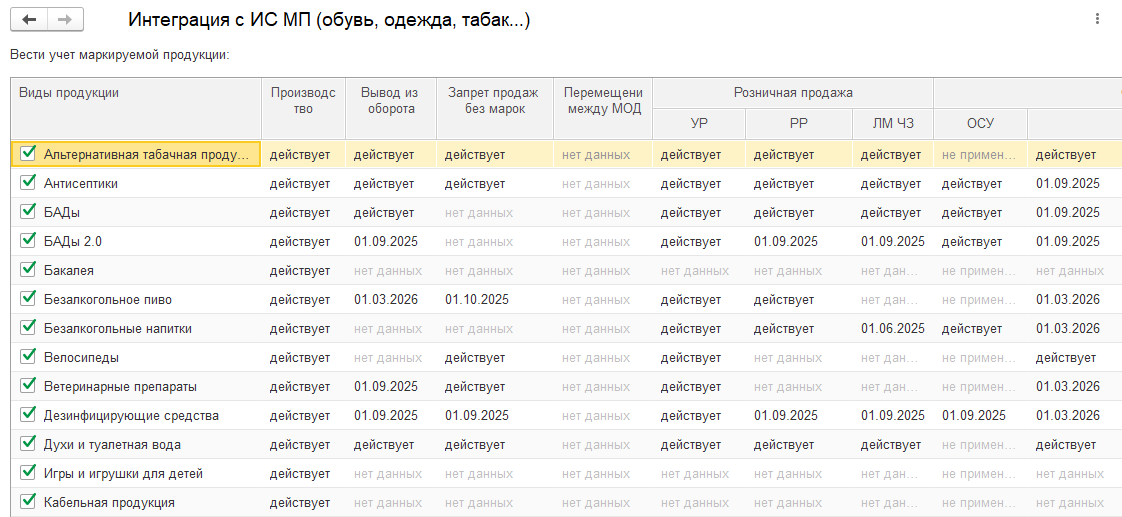Click the Вывод из оборота column header
Screen dimensions: 1122x517
pos(390,100)
